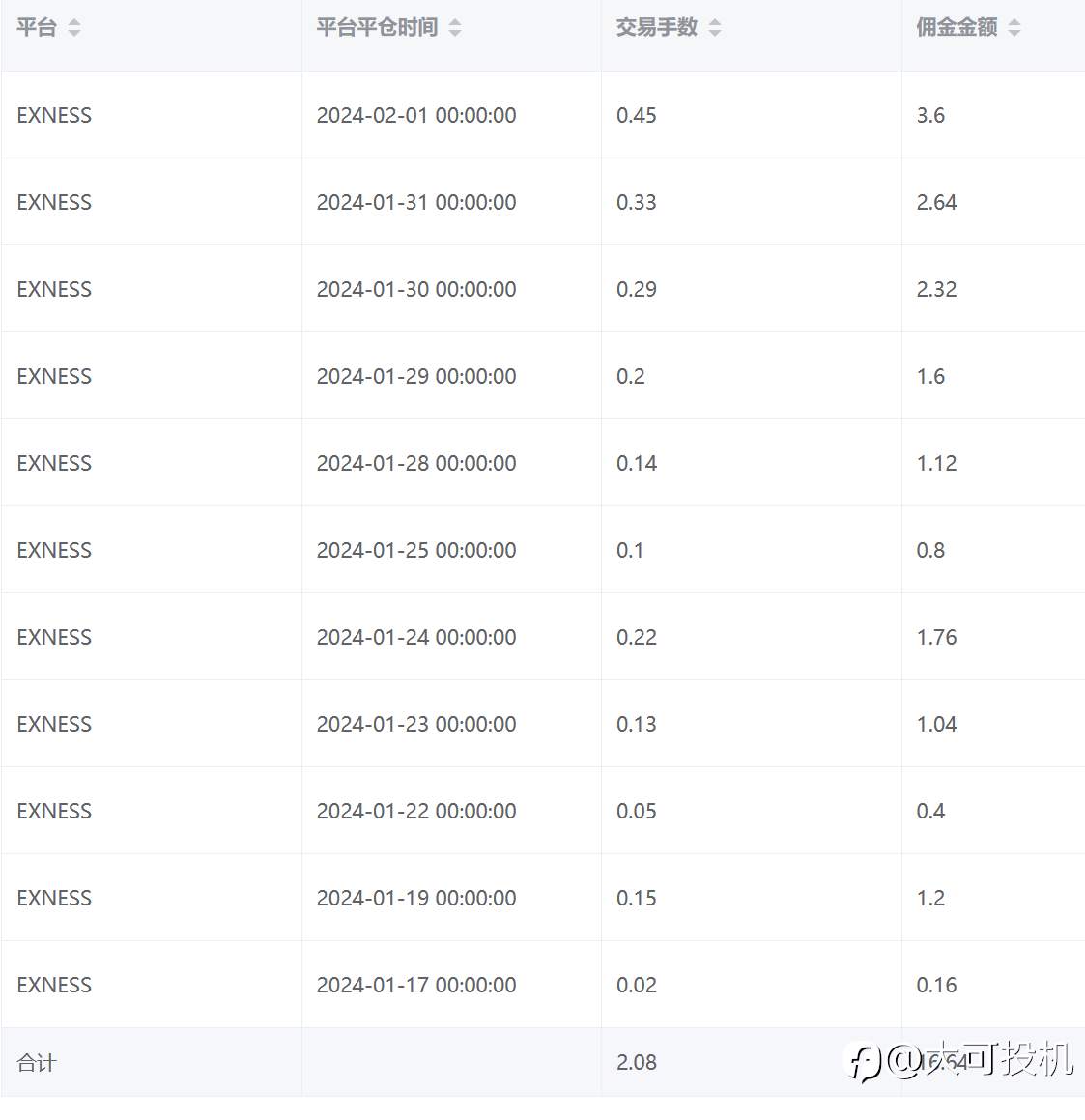The width and height of the screenshot is (1085, 1120).
Task: Select the EXNESS row dated 2024-01-19
Action: click(x=543, y=898)
